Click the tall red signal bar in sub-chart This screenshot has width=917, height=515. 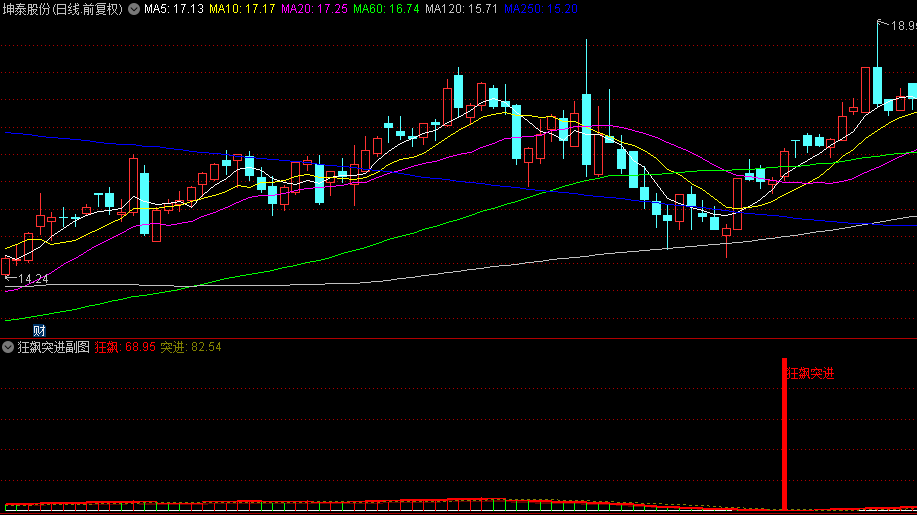click(784, 434)
